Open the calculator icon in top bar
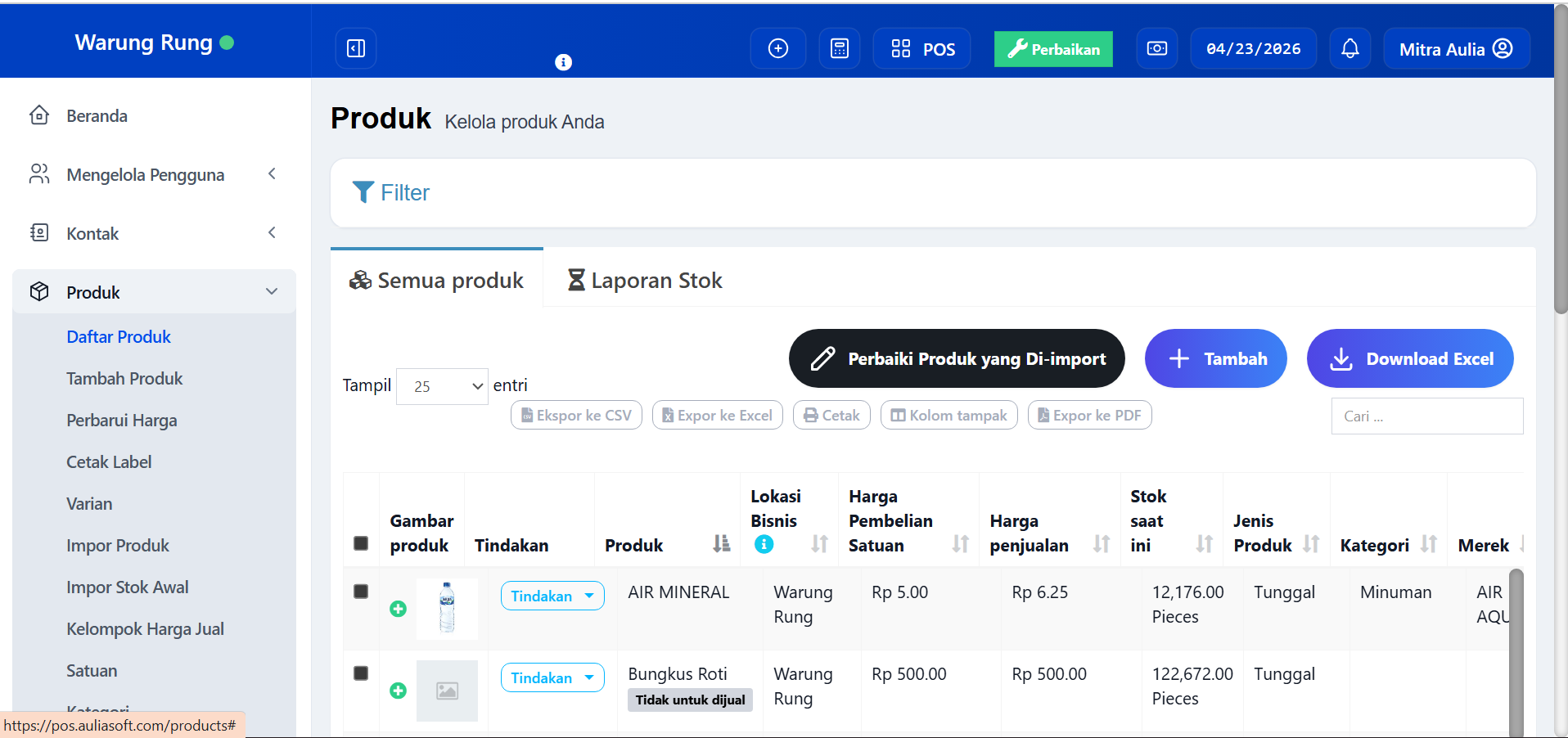Image resolution: width=1568 pixels, height=738 pixels. tap(839, 49)
